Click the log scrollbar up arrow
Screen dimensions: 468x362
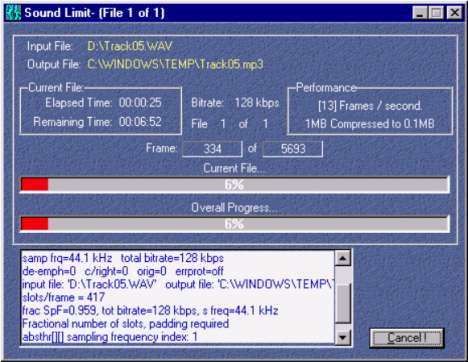tap(343, 258)
